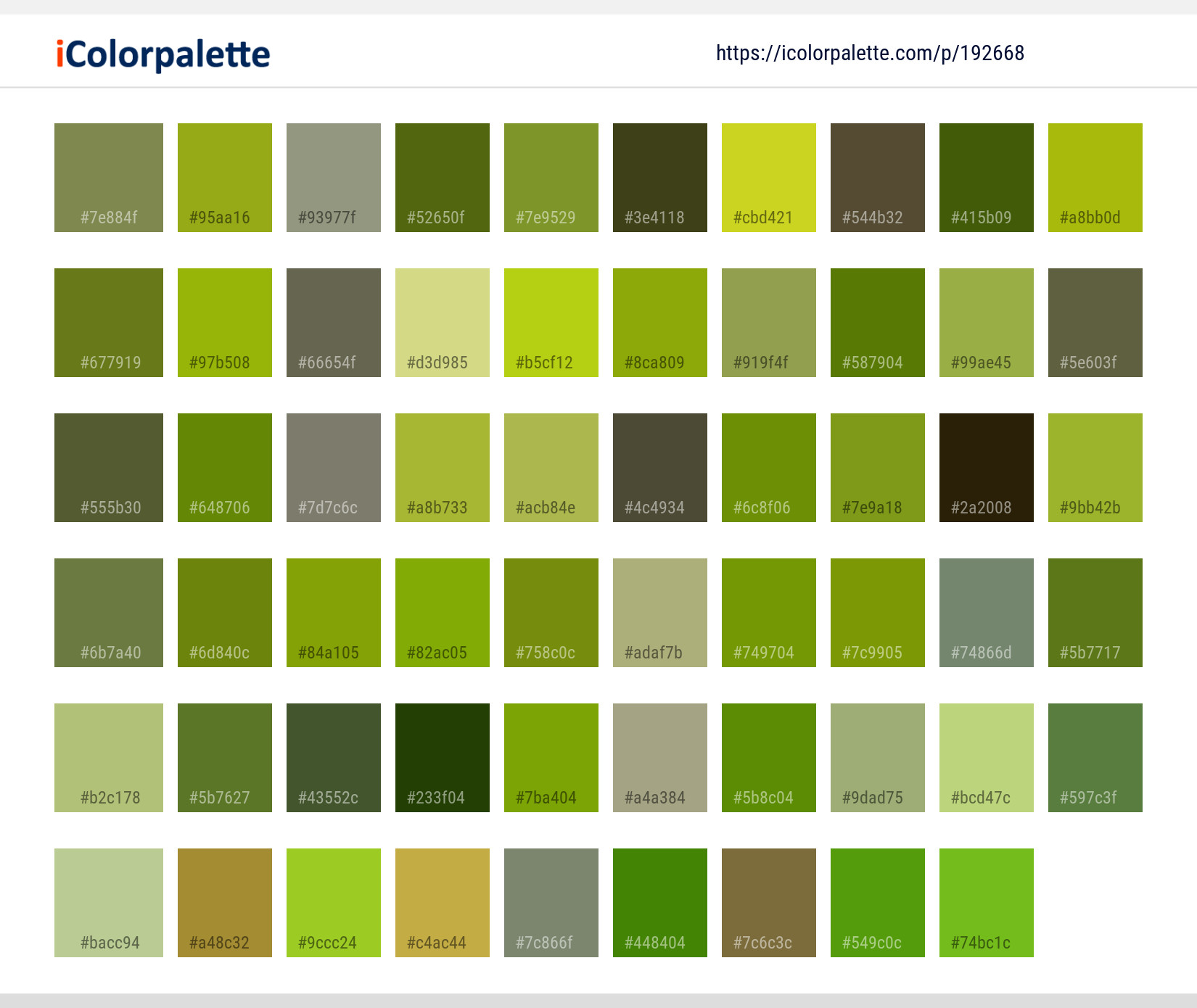Click swatch #677919
This screenshot has height=1008, width=1197.
coord(109,323)
